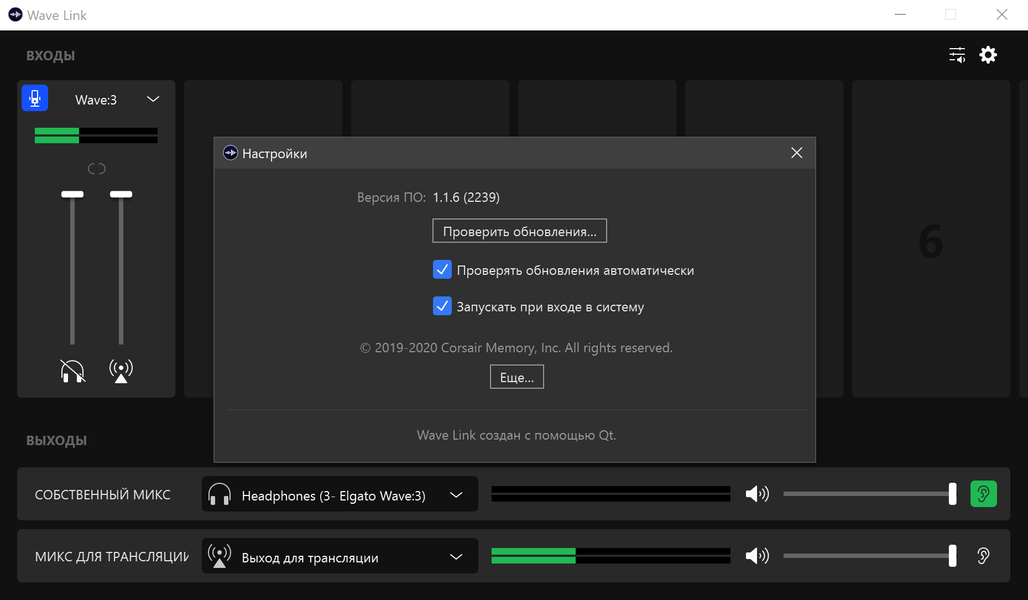Click the Wave:3 stream mix volume fader

point(121,194)
